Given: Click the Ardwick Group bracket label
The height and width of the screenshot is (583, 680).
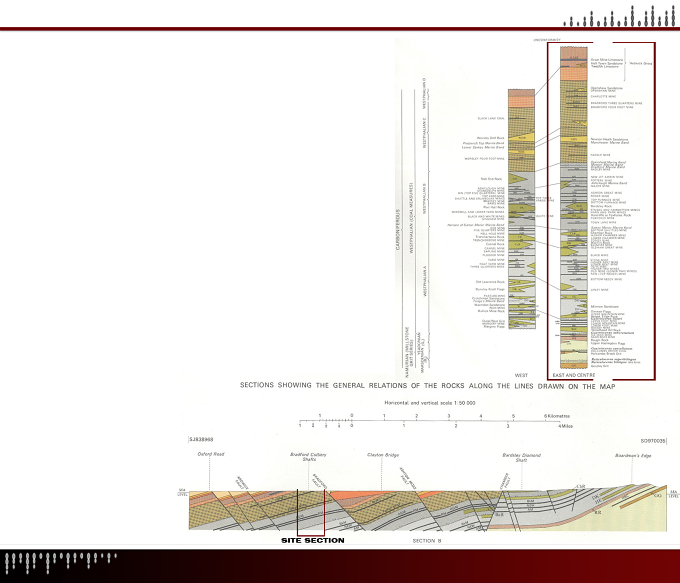Looking at the screenshot, I should click(x=641, y=63).
